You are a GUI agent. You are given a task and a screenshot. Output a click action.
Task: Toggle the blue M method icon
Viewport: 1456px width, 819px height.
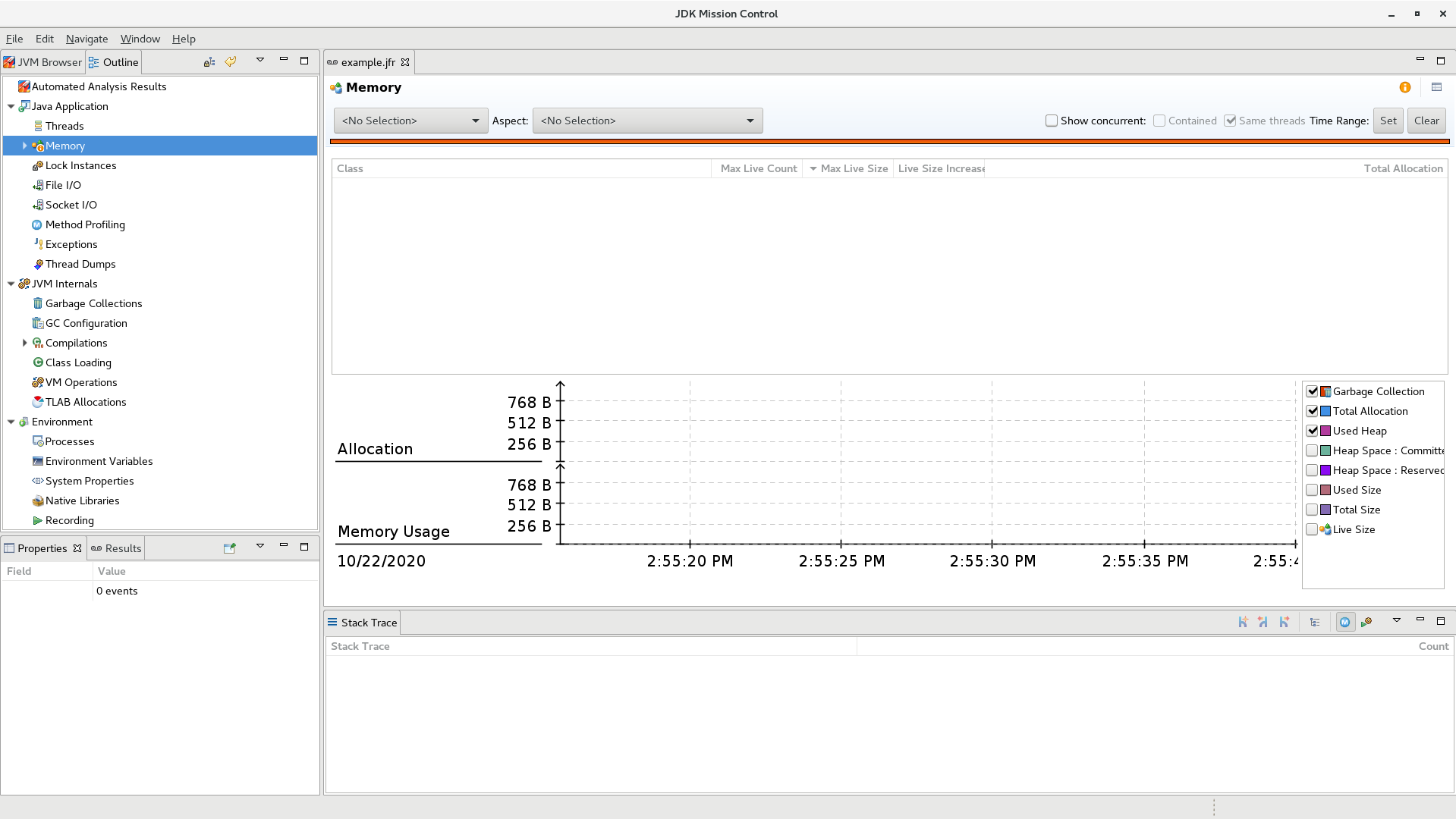point(1345,622)
